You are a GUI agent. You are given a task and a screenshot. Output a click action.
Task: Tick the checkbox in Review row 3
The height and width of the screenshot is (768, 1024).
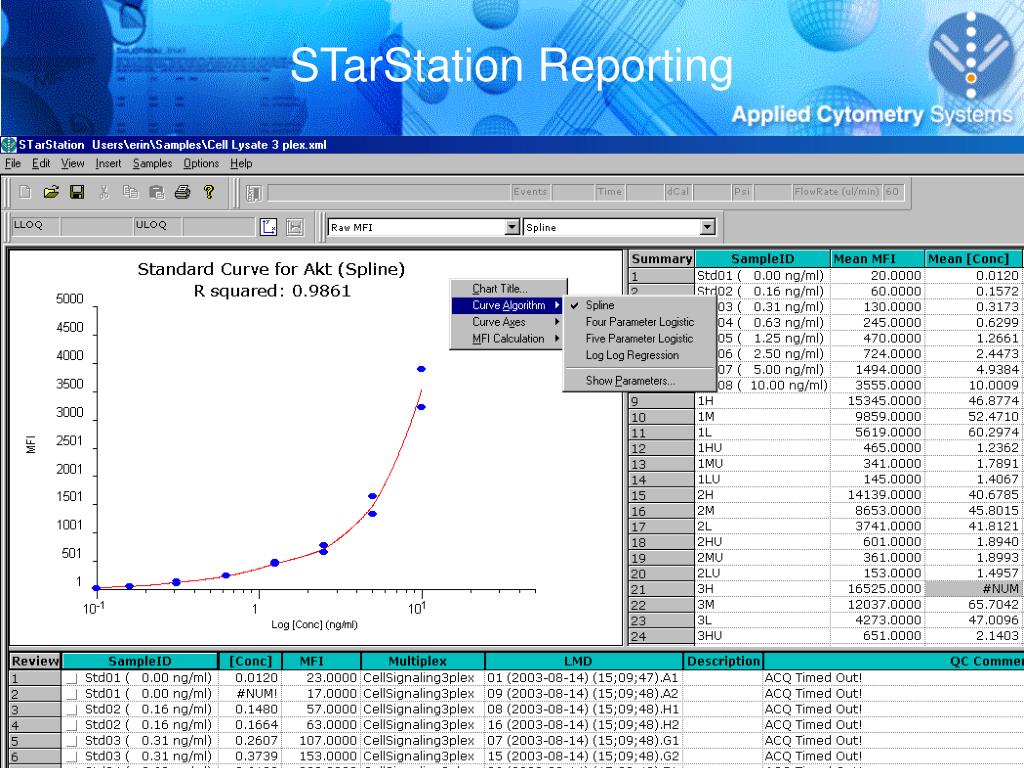(72, 711)
